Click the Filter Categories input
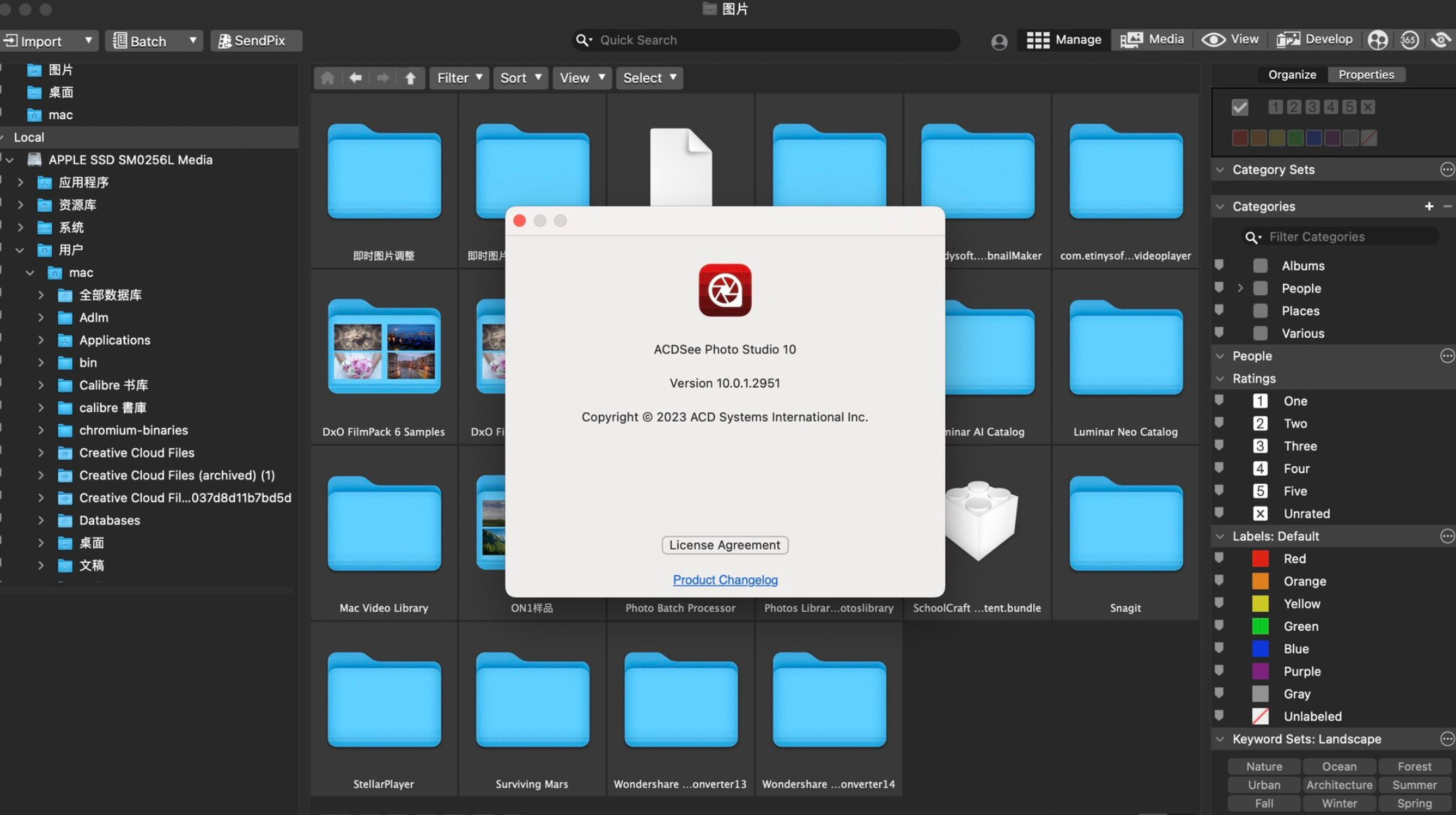This screenshot has width=1456, height=815. [x=1340, y=237]
